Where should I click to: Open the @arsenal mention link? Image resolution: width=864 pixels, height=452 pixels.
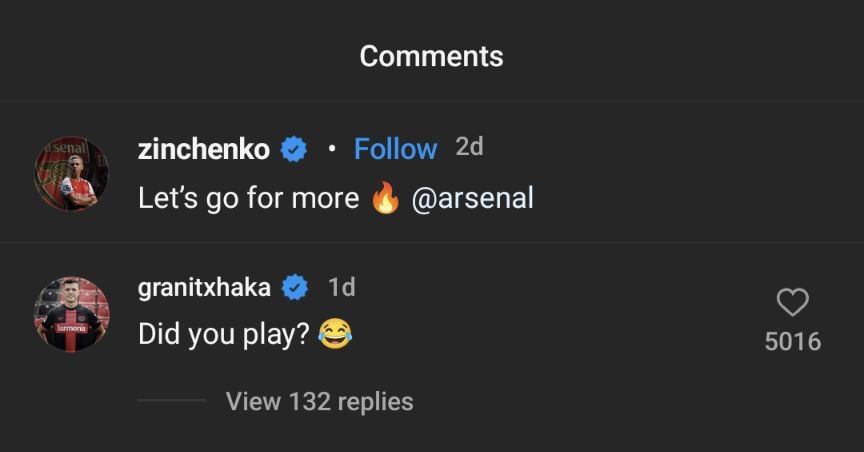[472, 198]
